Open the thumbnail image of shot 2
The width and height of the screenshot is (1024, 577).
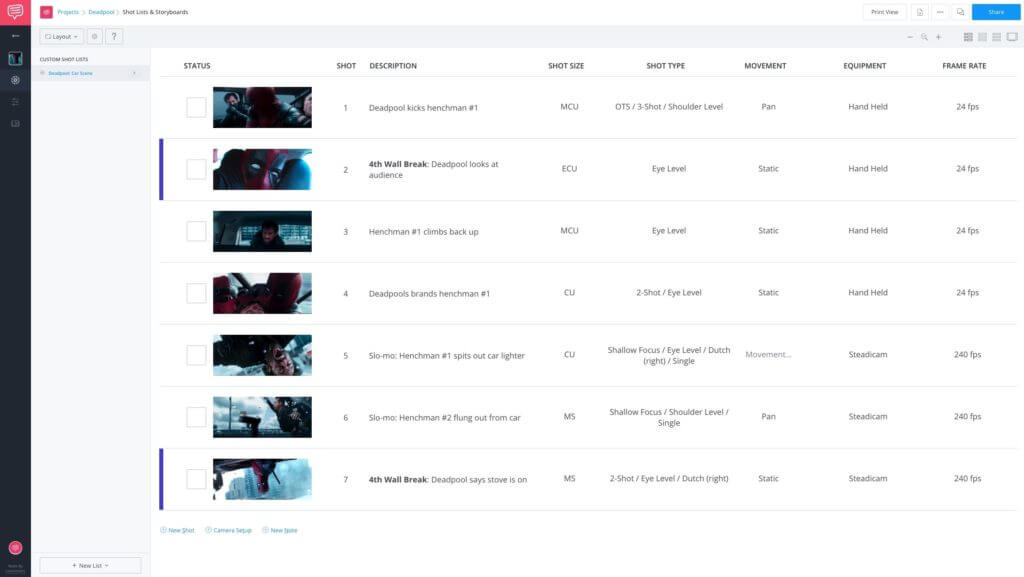click(x=262, y=169)
